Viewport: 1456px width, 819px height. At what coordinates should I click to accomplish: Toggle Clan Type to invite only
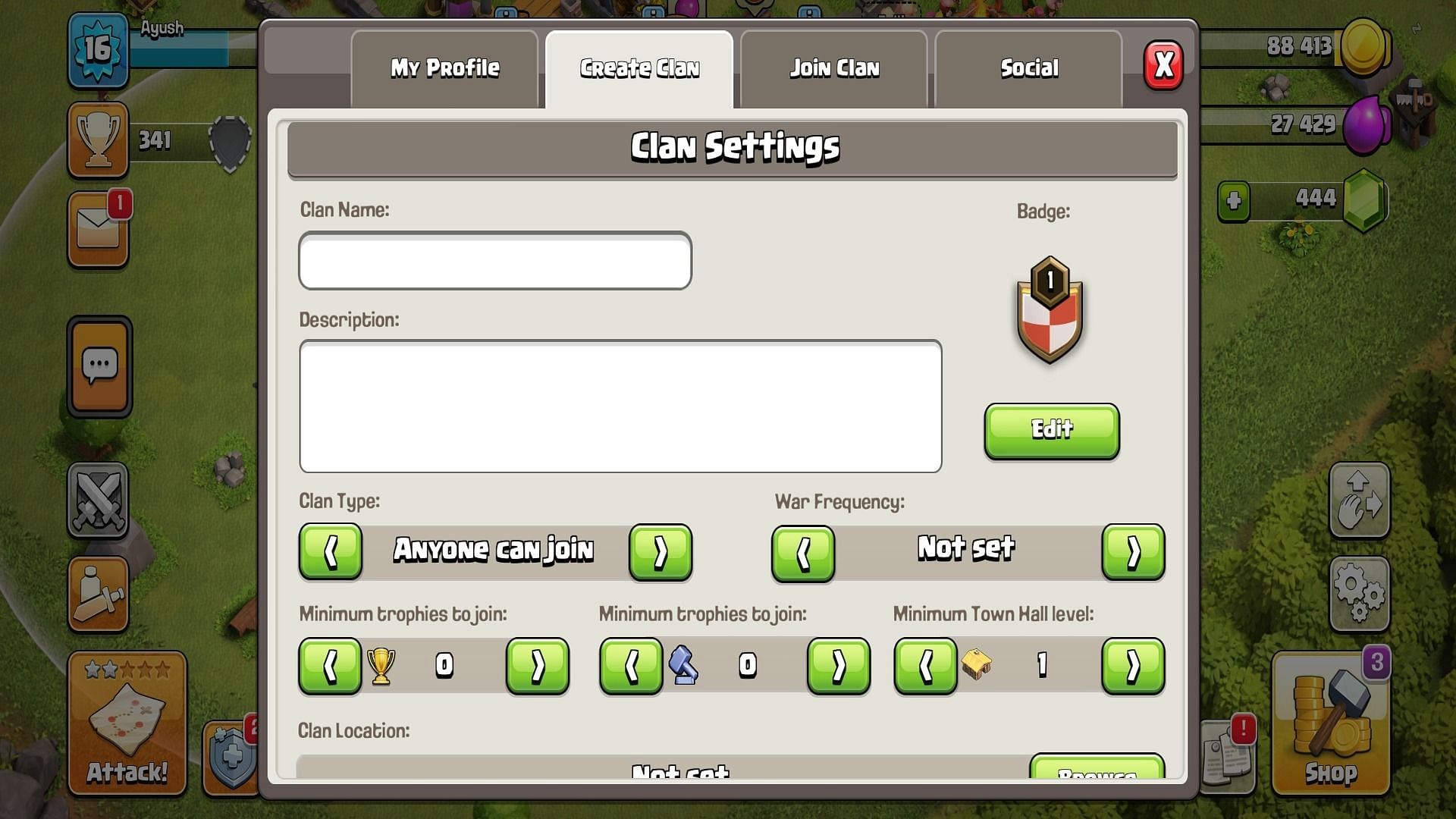[663, 551]
